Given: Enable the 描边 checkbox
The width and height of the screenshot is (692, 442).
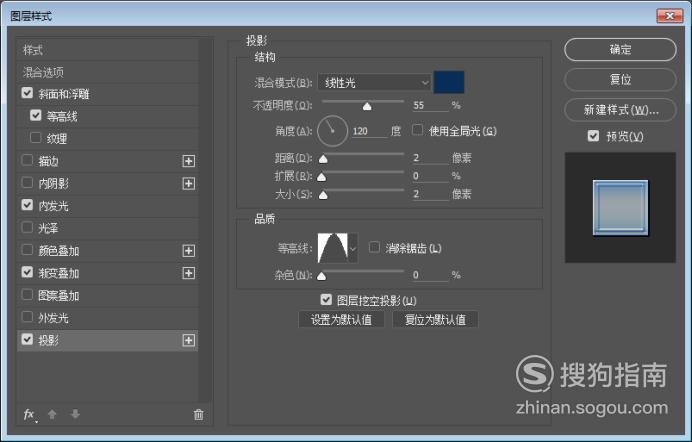Looking at the screenshot, I should 27,160.
